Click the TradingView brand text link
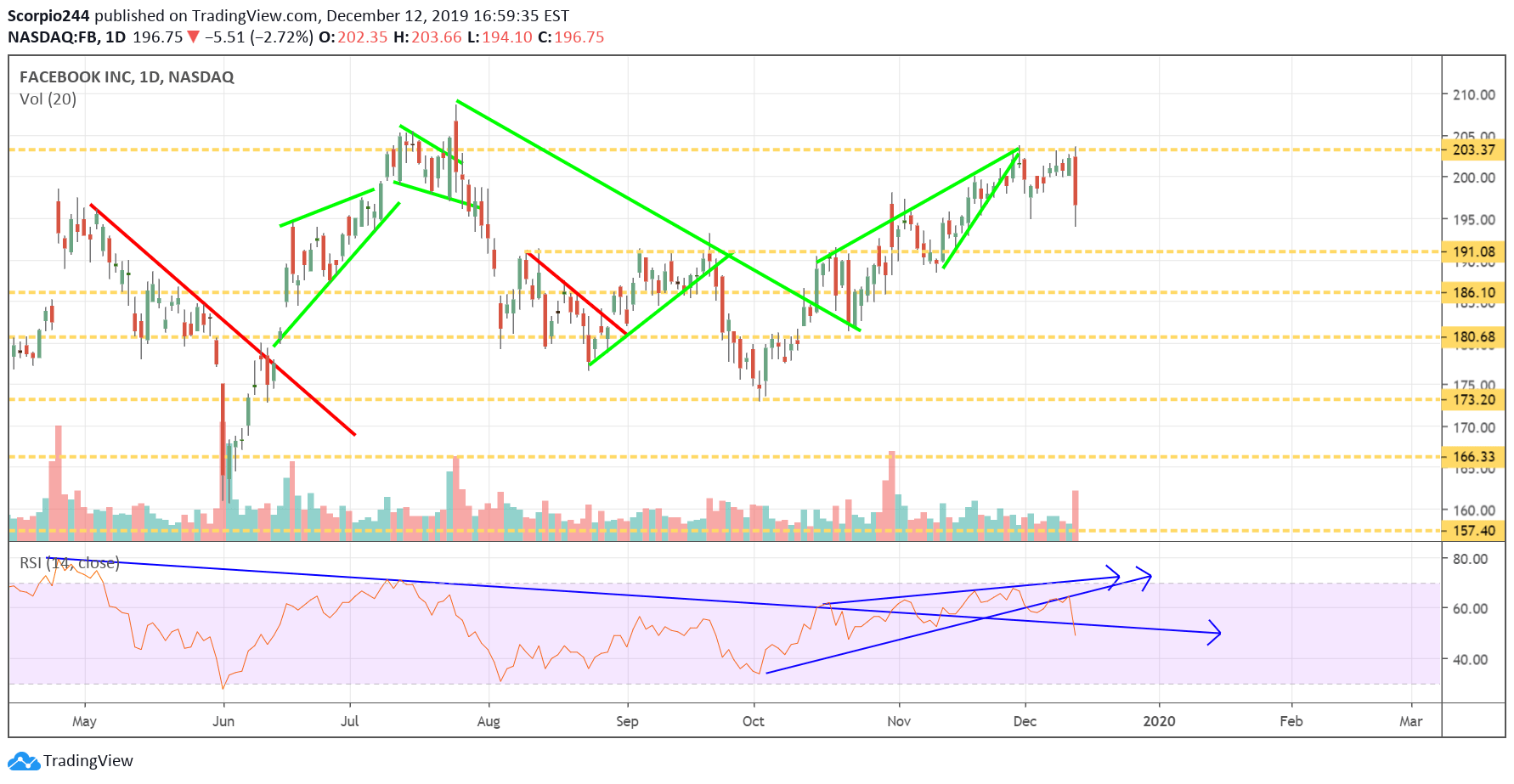This screenshot has width=1514, height=784. tap(88, 761)
